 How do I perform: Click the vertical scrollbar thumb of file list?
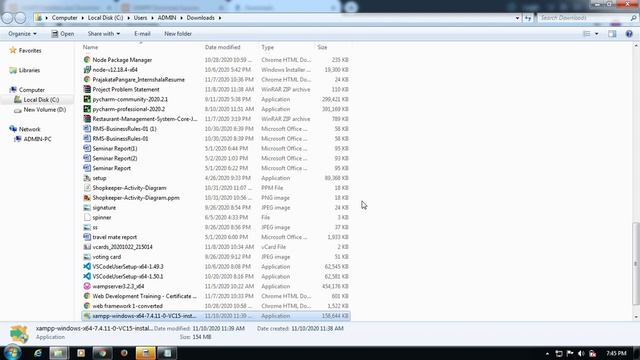click(636, 263)
